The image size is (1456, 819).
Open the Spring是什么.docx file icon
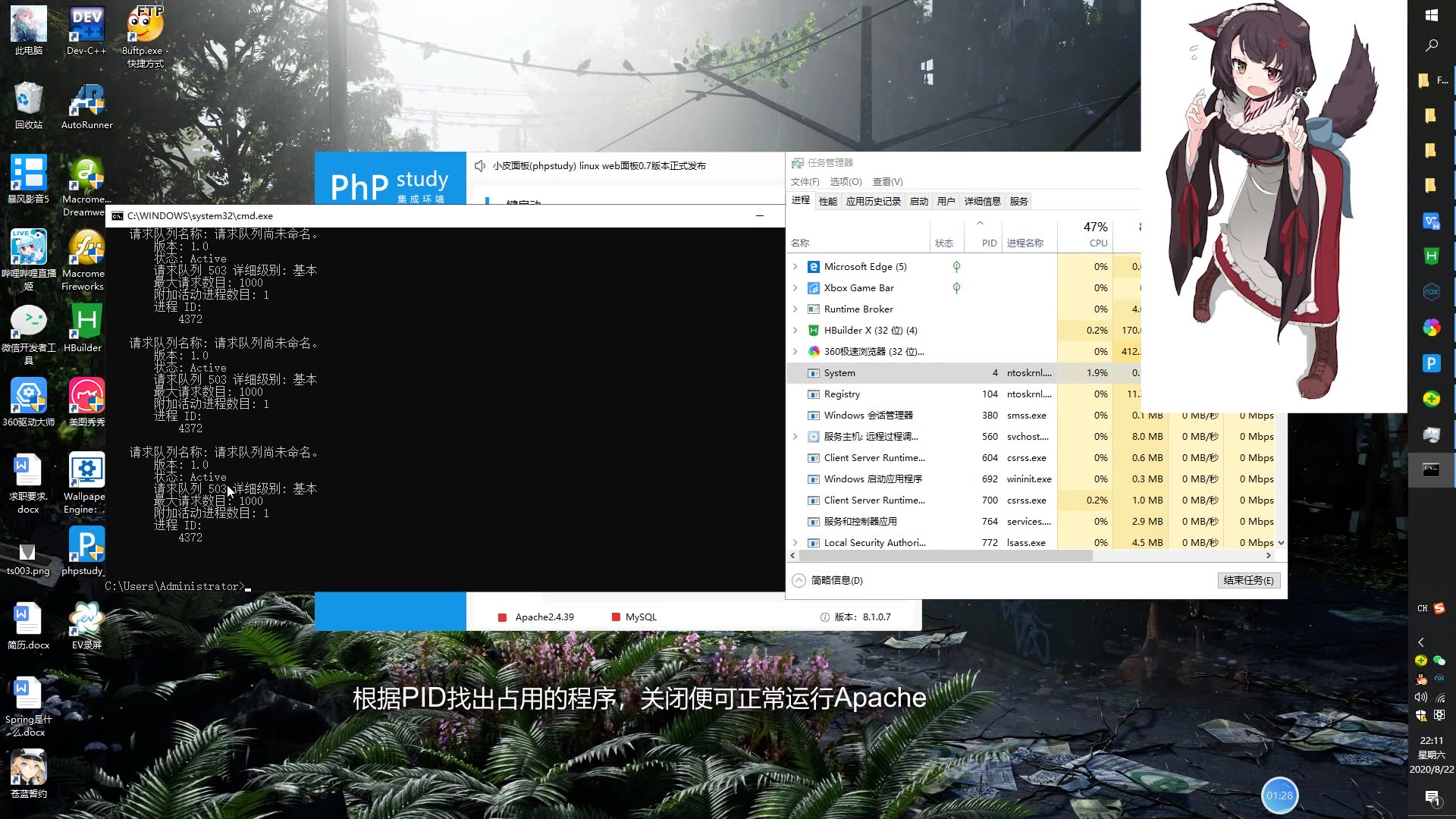coord(29,706)
